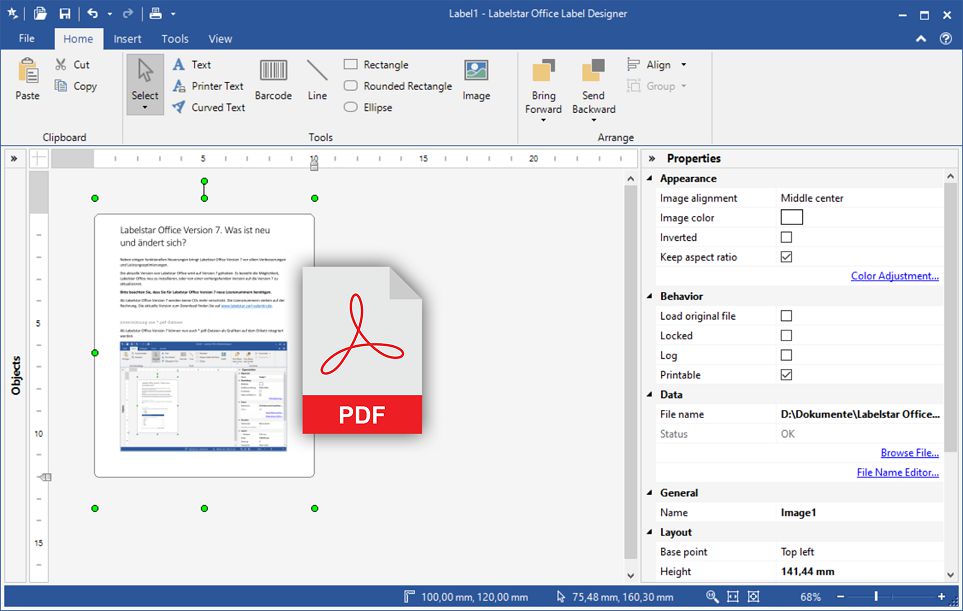Screen dimensions: 963x611
Task: Cut the selected object
Action: (72, 64)
